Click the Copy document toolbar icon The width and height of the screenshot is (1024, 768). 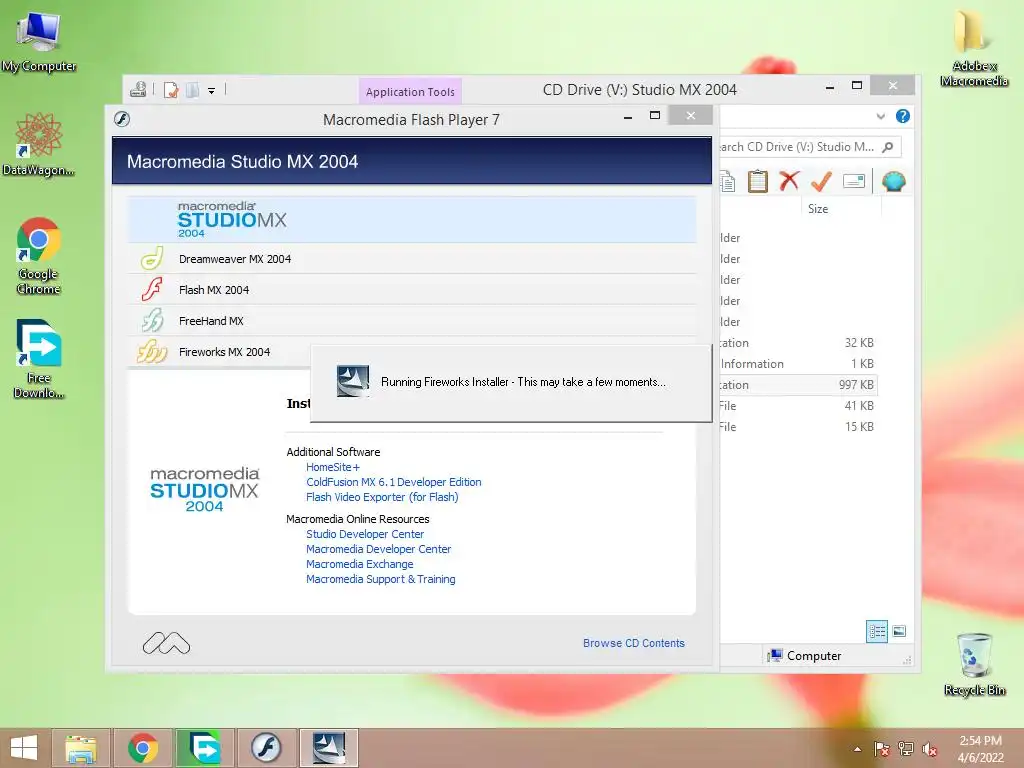[x=728, y=182]
